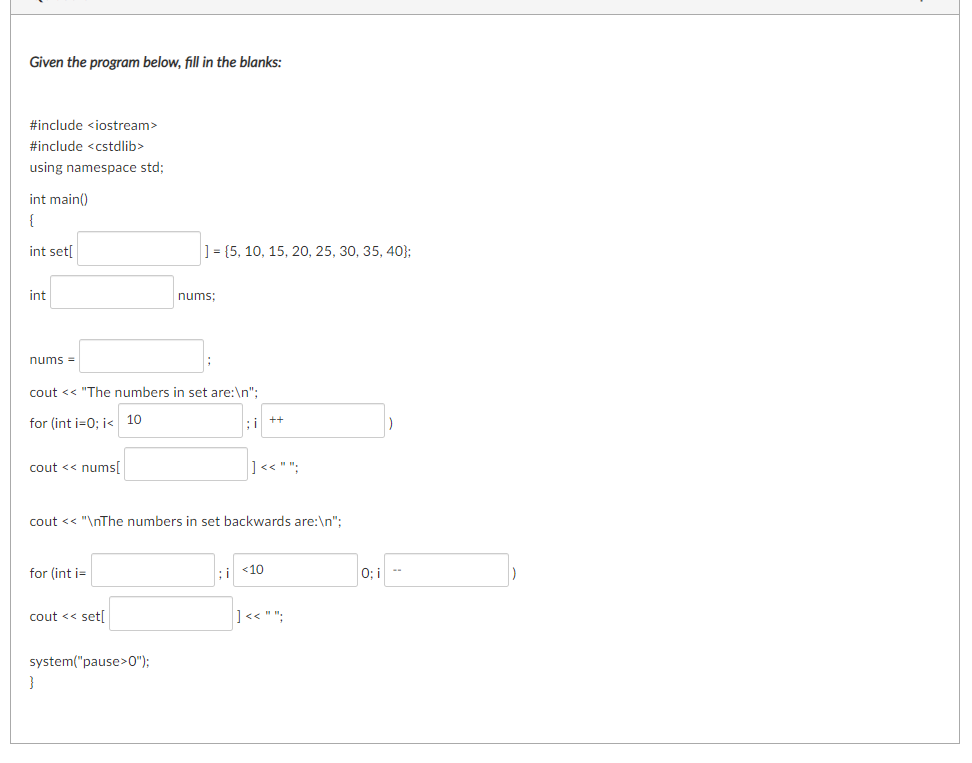Click the blank between 'int' and 'nums;'

(110, 293)
